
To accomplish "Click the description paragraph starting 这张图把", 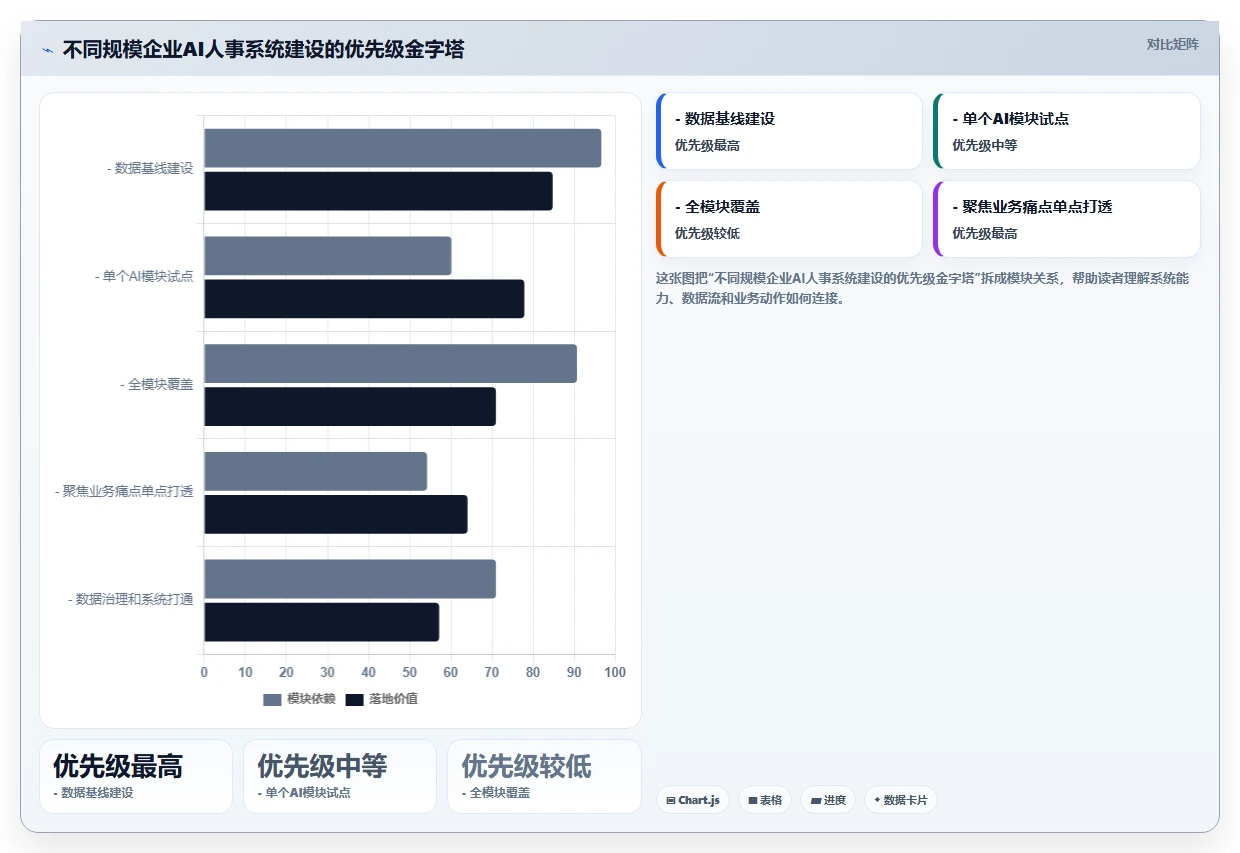I will [922, 288].
